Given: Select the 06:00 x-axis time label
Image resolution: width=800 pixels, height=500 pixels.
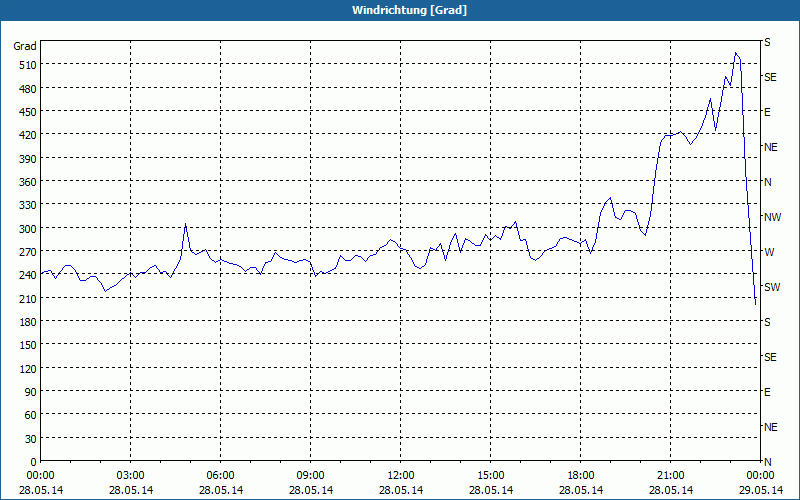Looking at the screenshot, I should [220, 476].
